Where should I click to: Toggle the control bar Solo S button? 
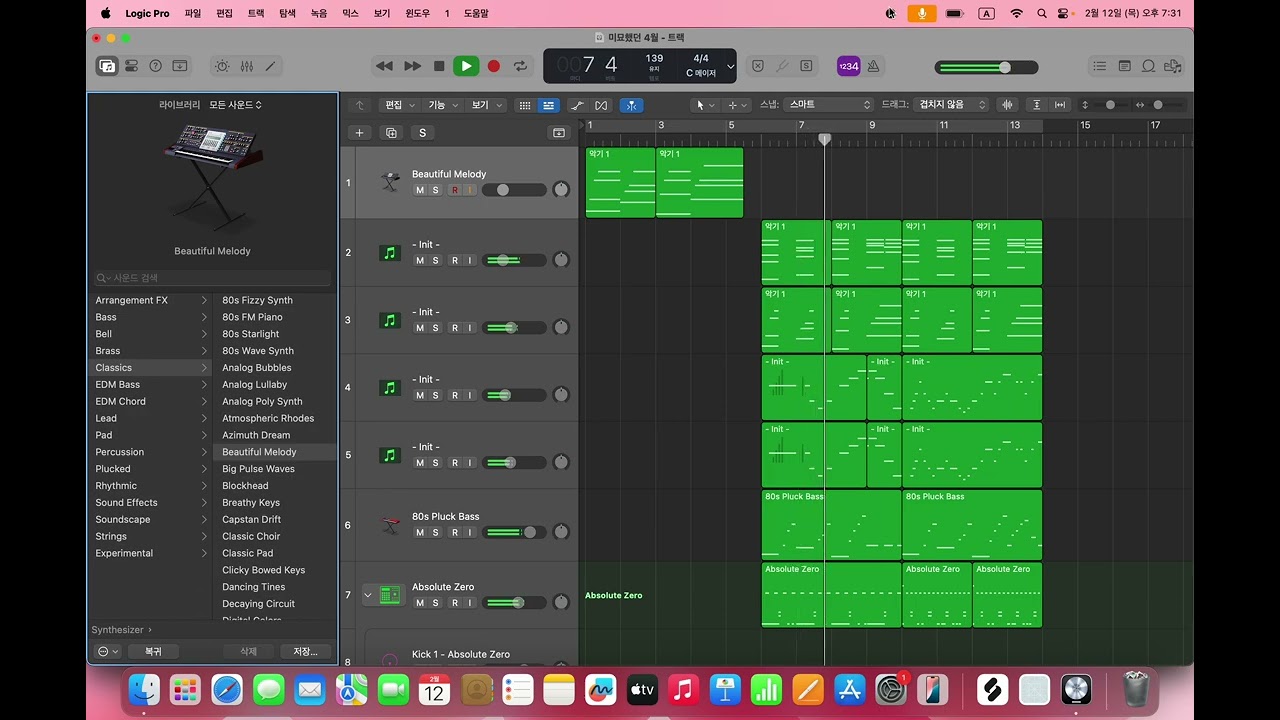coord(806,66)
